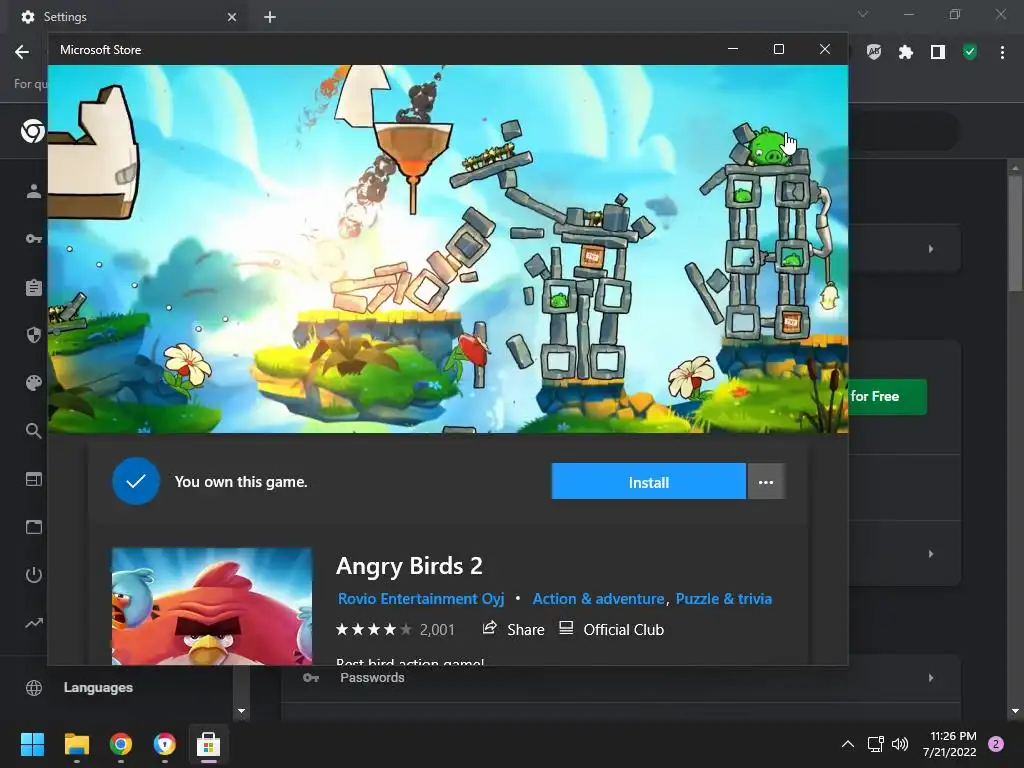Image resolution: width=1024 pixels, height=768 pixels.
Task: Open the On startup power icon
Action: tap(34, 575)
